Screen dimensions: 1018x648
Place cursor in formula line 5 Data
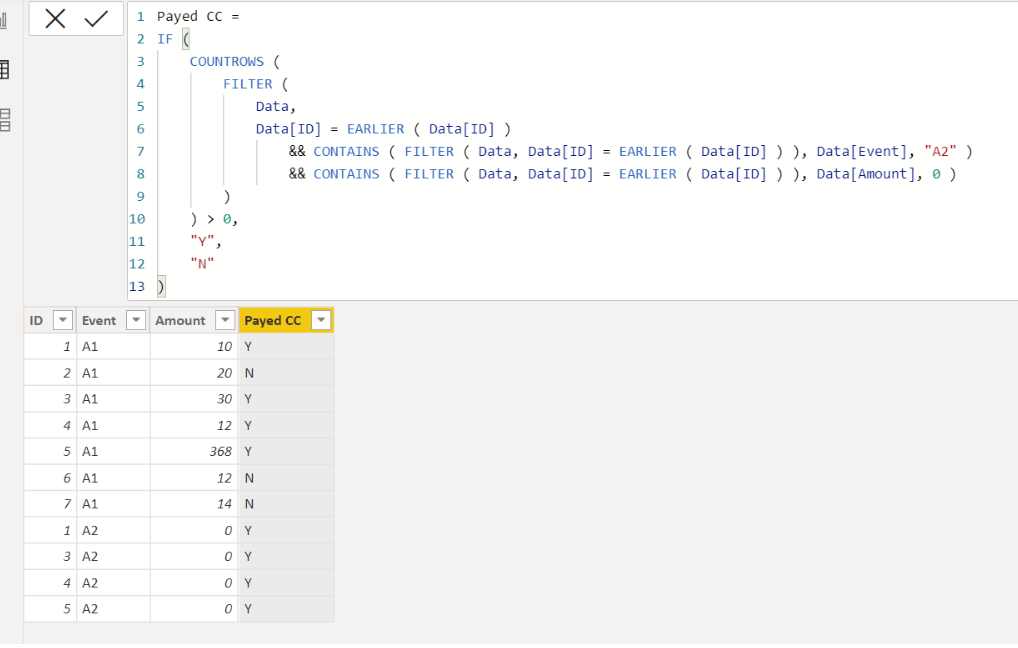point(272,106)
